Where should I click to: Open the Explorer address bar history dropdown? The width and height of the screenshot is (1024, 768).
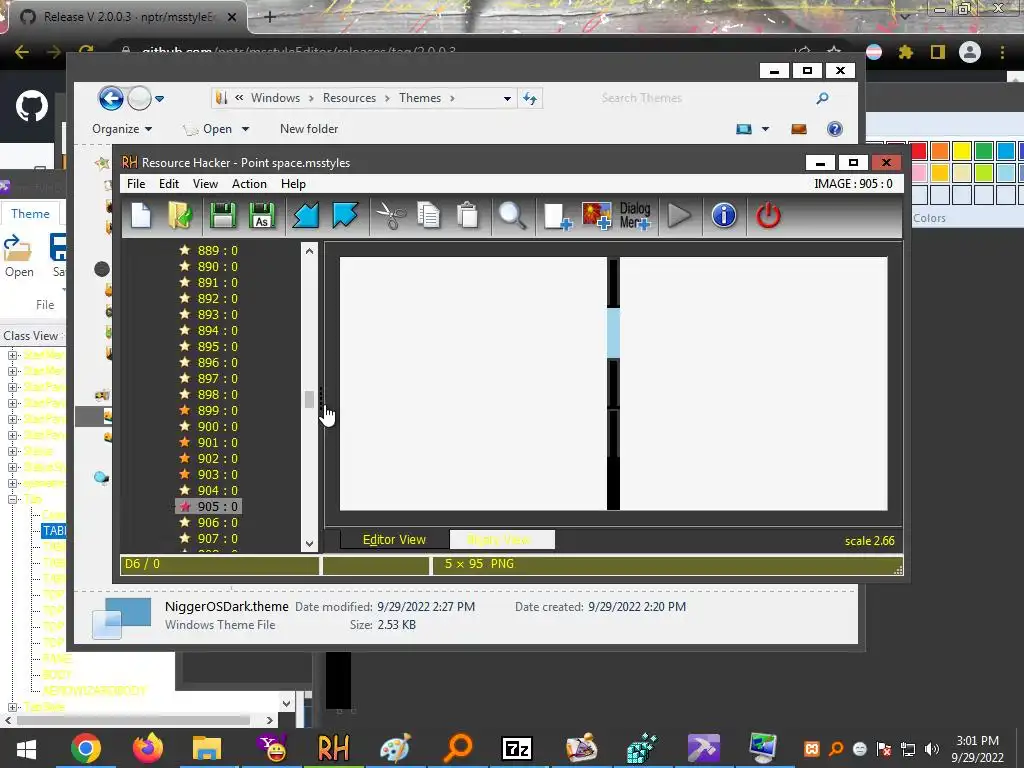(x=507, y=99)
